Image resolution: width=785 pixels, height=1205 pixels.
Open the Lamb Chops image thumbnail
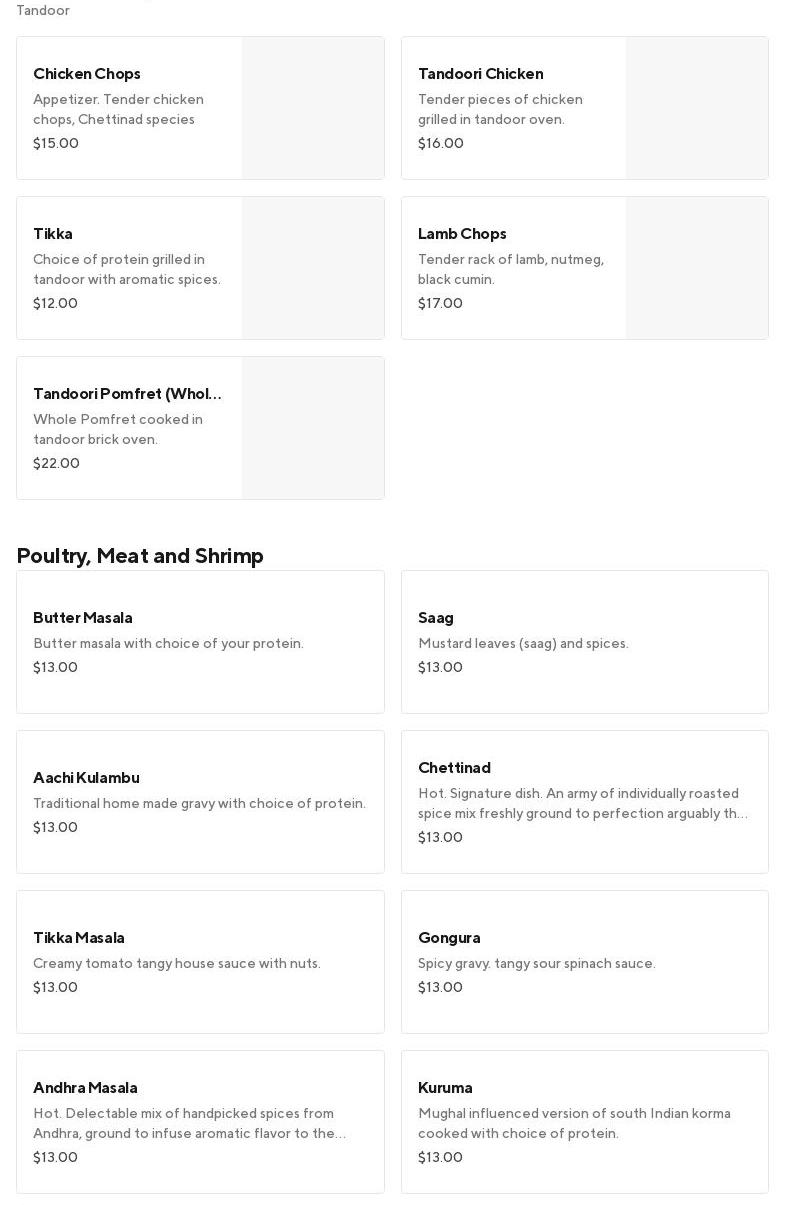pos(697,268)
